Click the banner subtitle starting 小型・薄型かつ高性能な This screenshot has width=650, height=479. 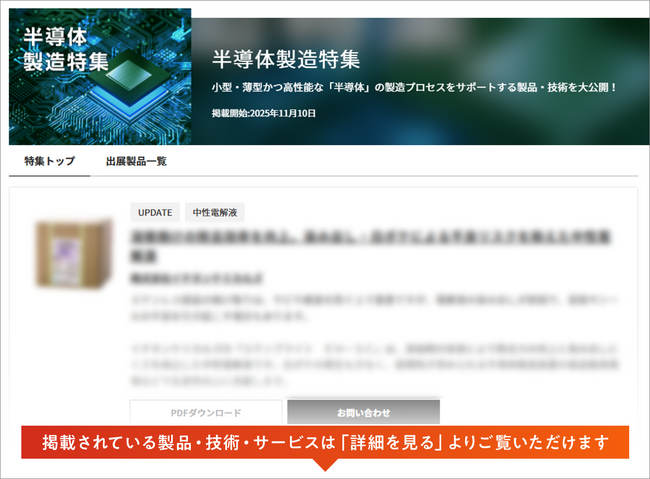point(415,88)
